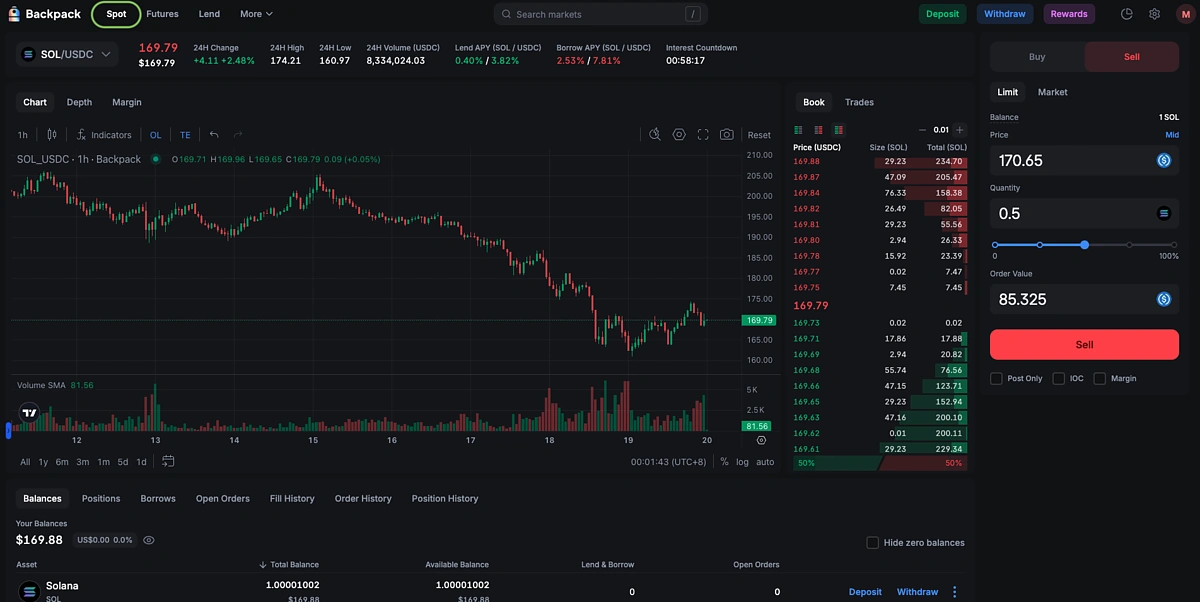Screen dimensions: 1200x602
Task: Click SOL coin icon in Quantity field
Action: tap(1164, 213)
